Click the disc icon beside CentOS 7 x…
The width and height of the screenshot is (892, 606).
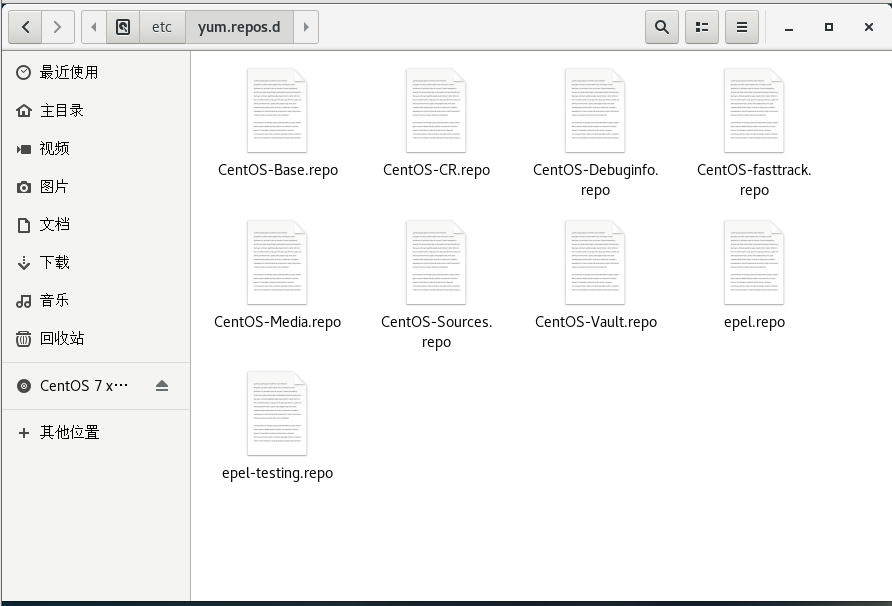[23, 386]
